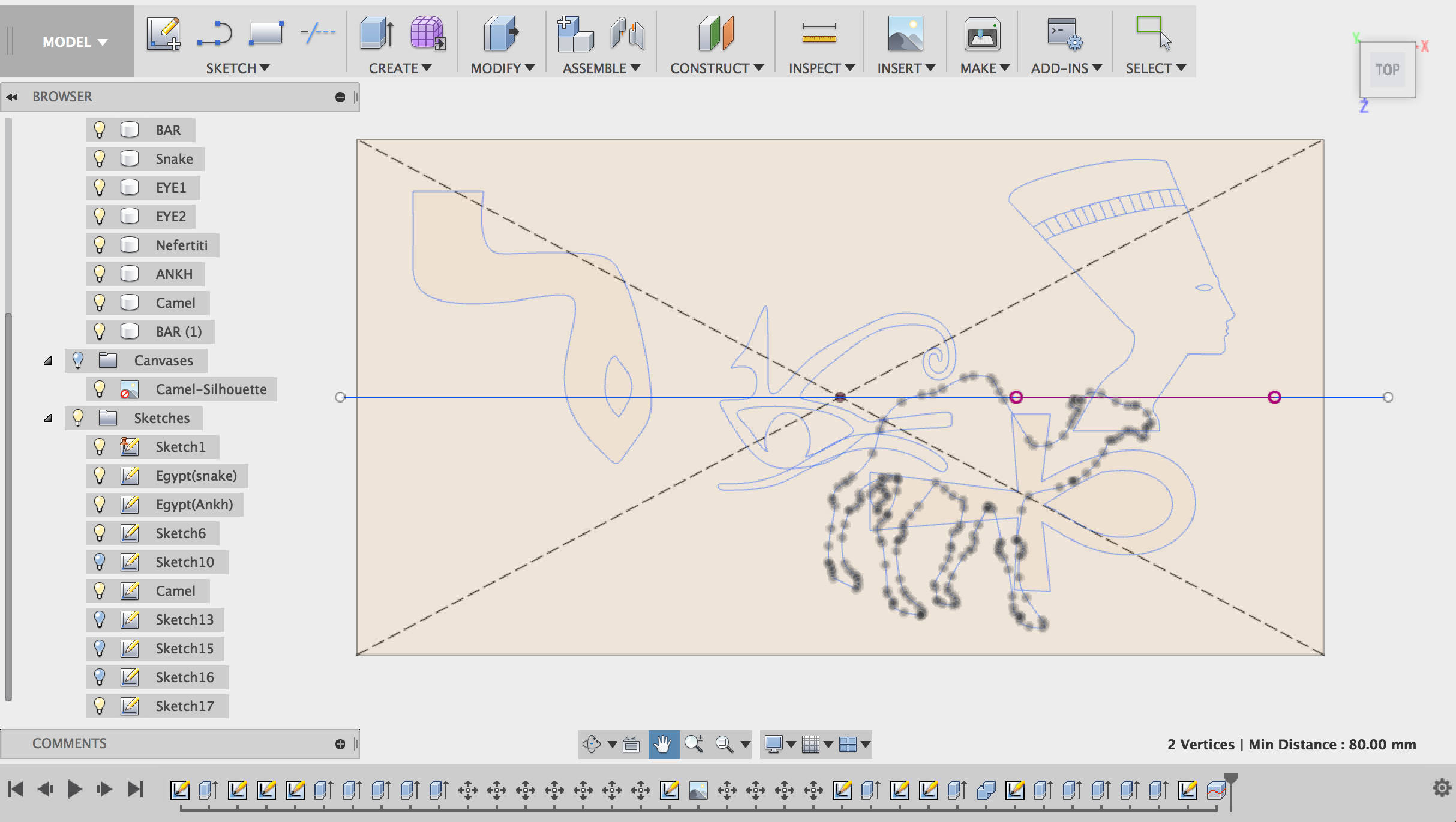Click Play on the timeline controls
This screenshot has width=1456, height=822.
[x=74, y=789]
